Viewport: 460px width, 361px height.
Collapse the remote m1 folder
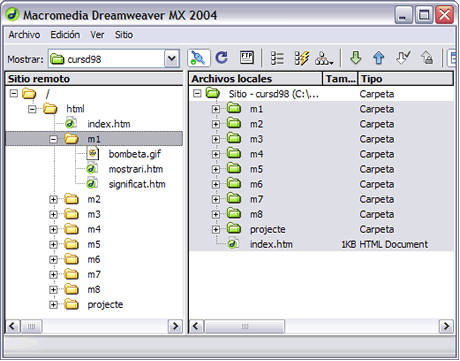click(x=53, y=139)
